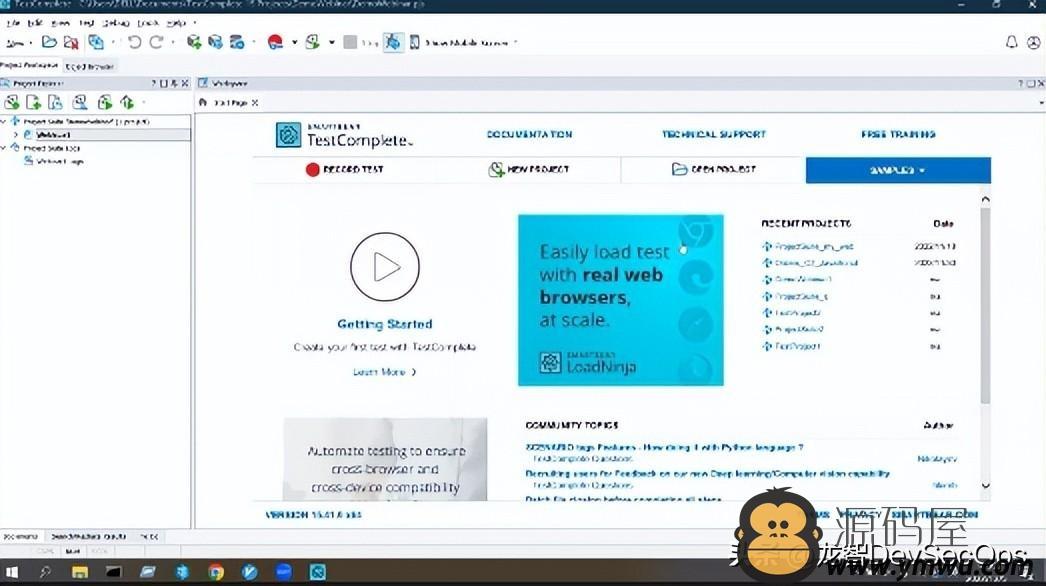This screenshot has width=1046, height=586.
Task: Click the Save All toolbar icon
Action: point(97,43)
